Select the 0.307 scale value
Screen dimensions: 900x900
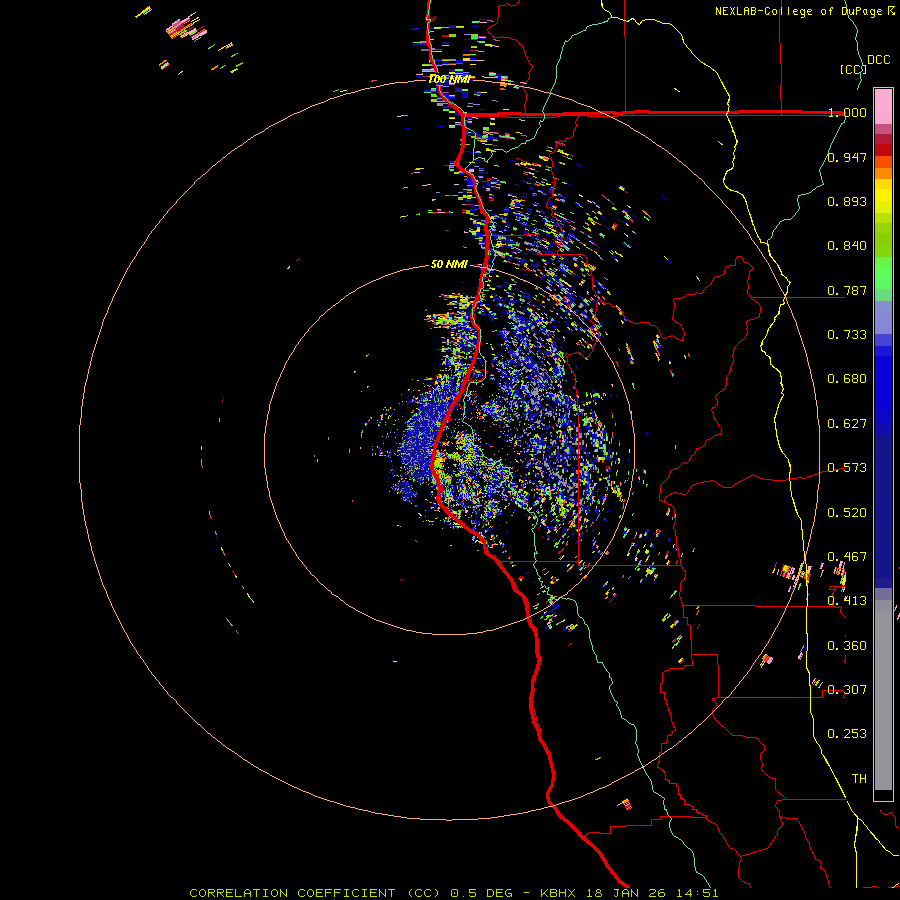click(847, 690)
